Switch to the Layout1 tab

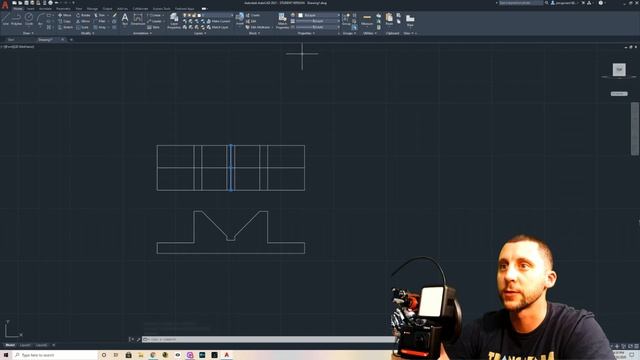[x=25, y=345]
